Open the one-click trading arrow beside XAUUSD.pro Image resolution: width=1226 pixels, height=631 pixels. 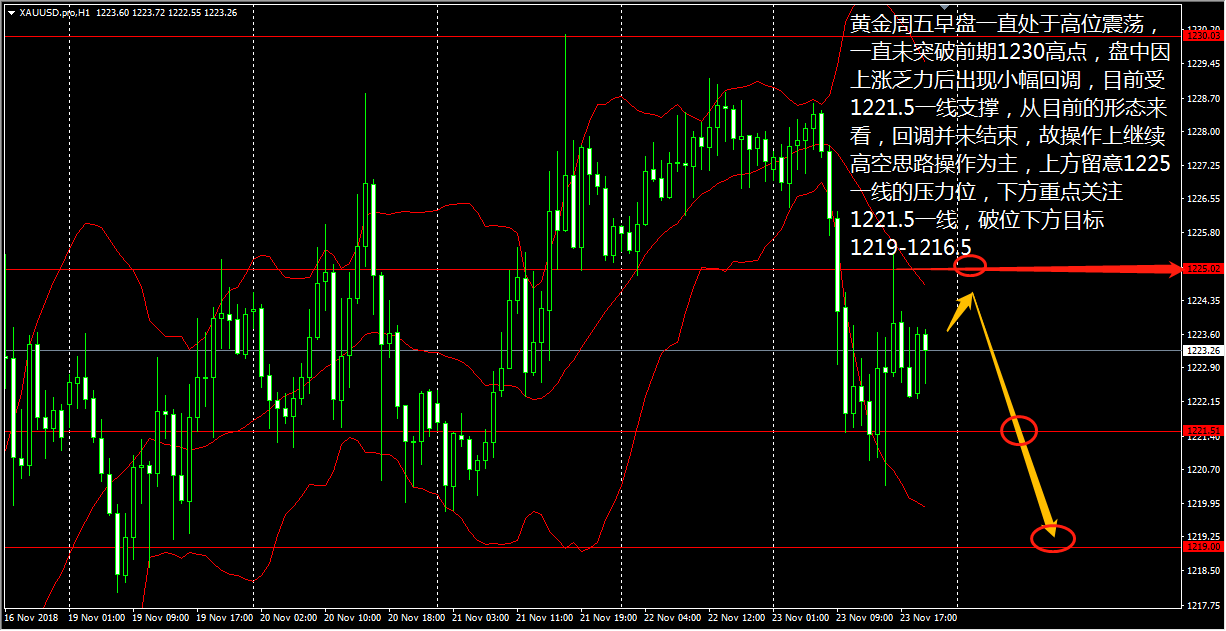[11, 13]
